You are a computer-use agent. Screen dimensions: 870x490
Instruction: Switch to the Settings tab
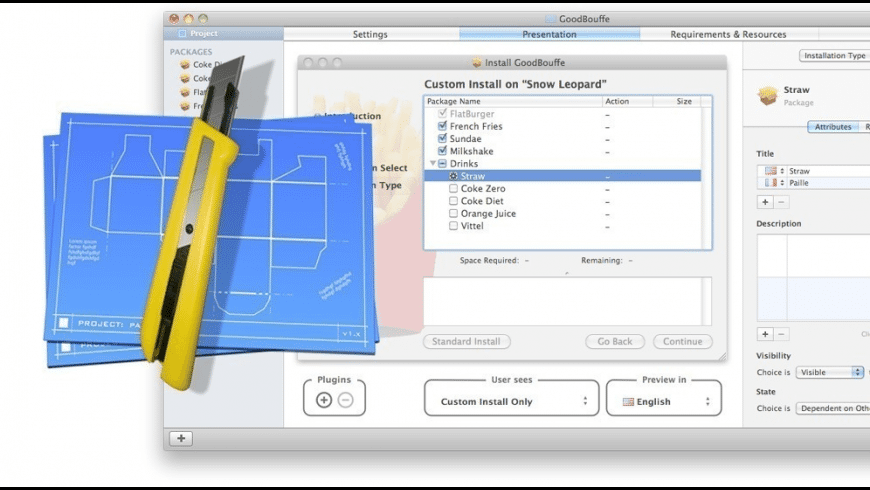pos(370,34)
